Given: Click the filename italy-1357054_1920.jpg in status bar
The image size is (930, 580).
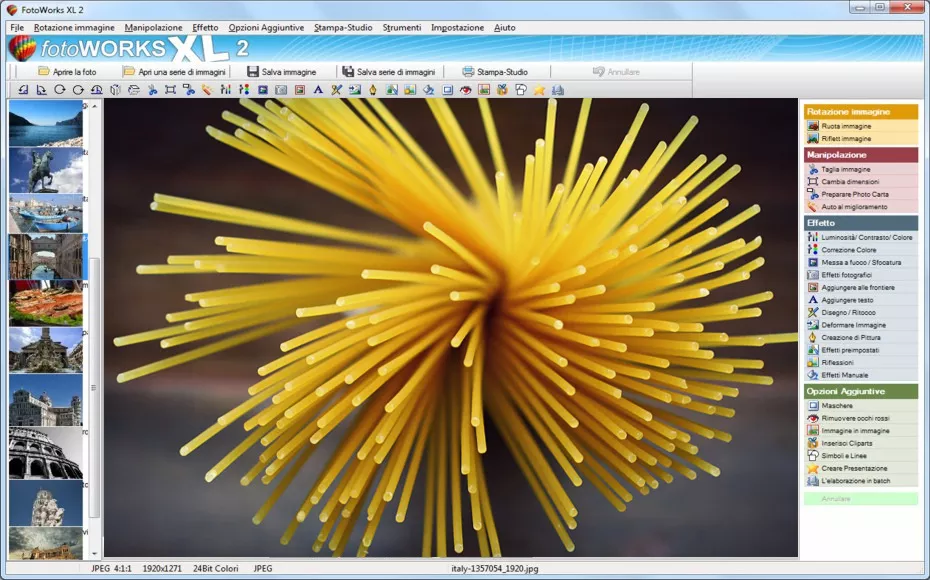Looking at the screenshot, I should (x=495, y=568).
